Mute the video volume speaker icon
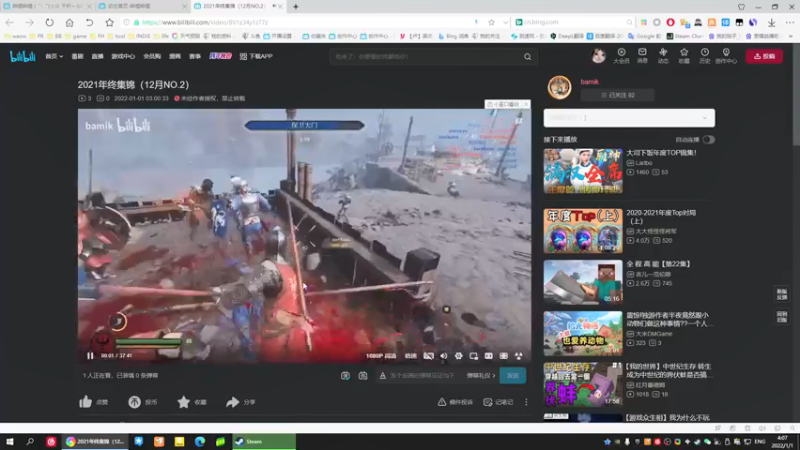This screenshot has width=800, height=450. [x=443, y=356]
